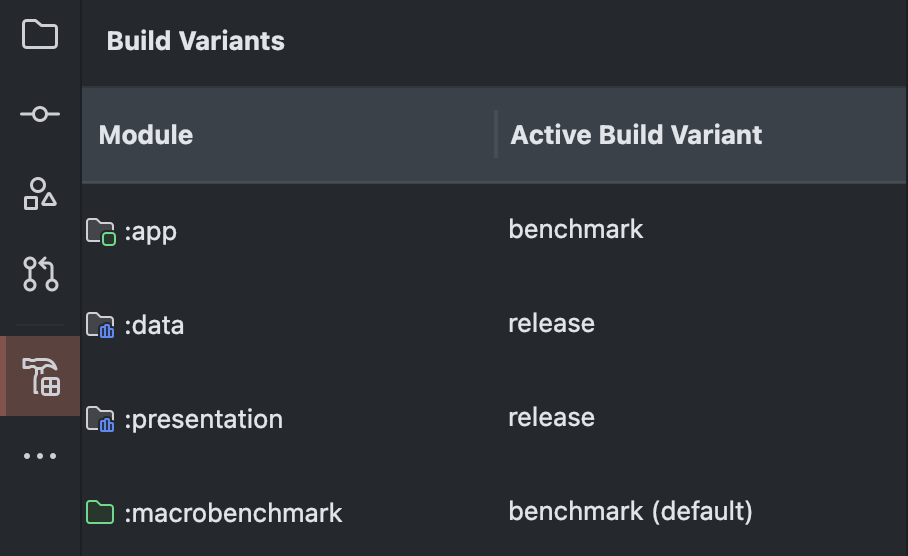This screenshot has width=908, height=556.
Task: Select the :macrobenchmark module row
Action: (x=494, y=512)
